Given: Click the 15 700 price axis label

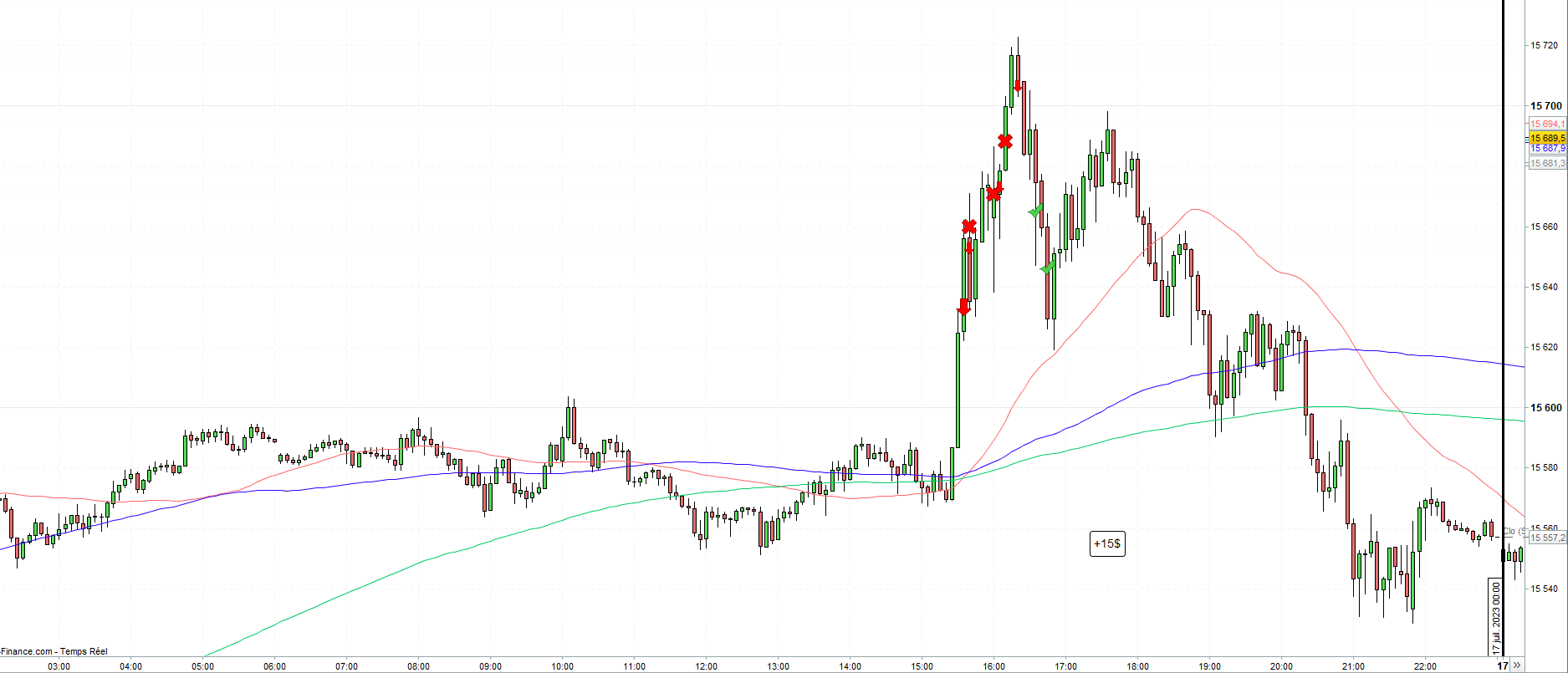Looking at the screenshot, I should 1545,106.
